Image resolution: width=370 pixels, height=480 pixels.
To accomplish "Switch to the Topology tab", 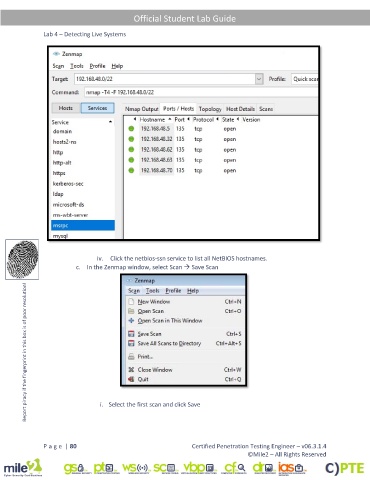I will [x=210, y=109].
